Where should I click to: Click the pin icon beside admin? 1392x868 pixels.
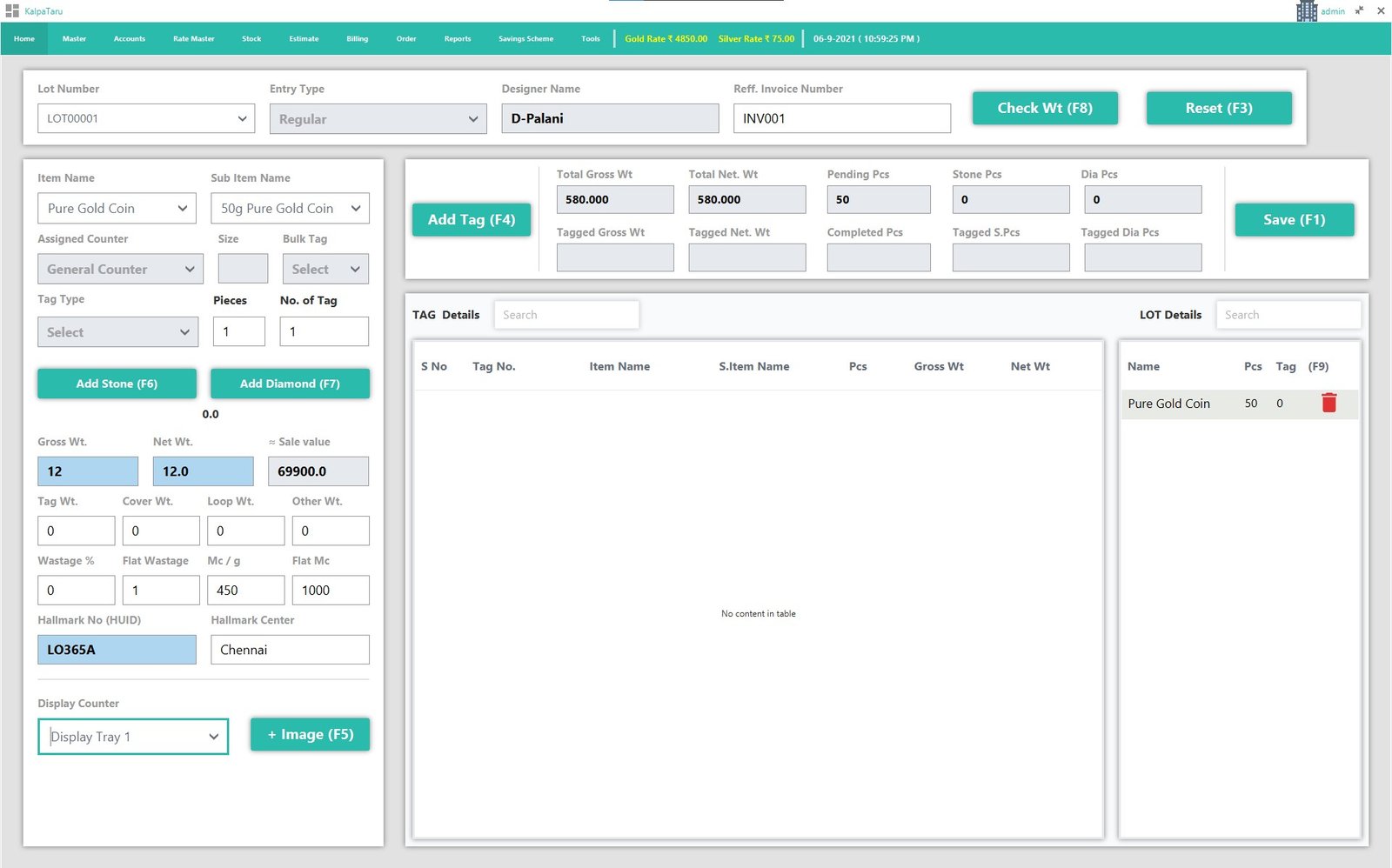pos(1359,11)
